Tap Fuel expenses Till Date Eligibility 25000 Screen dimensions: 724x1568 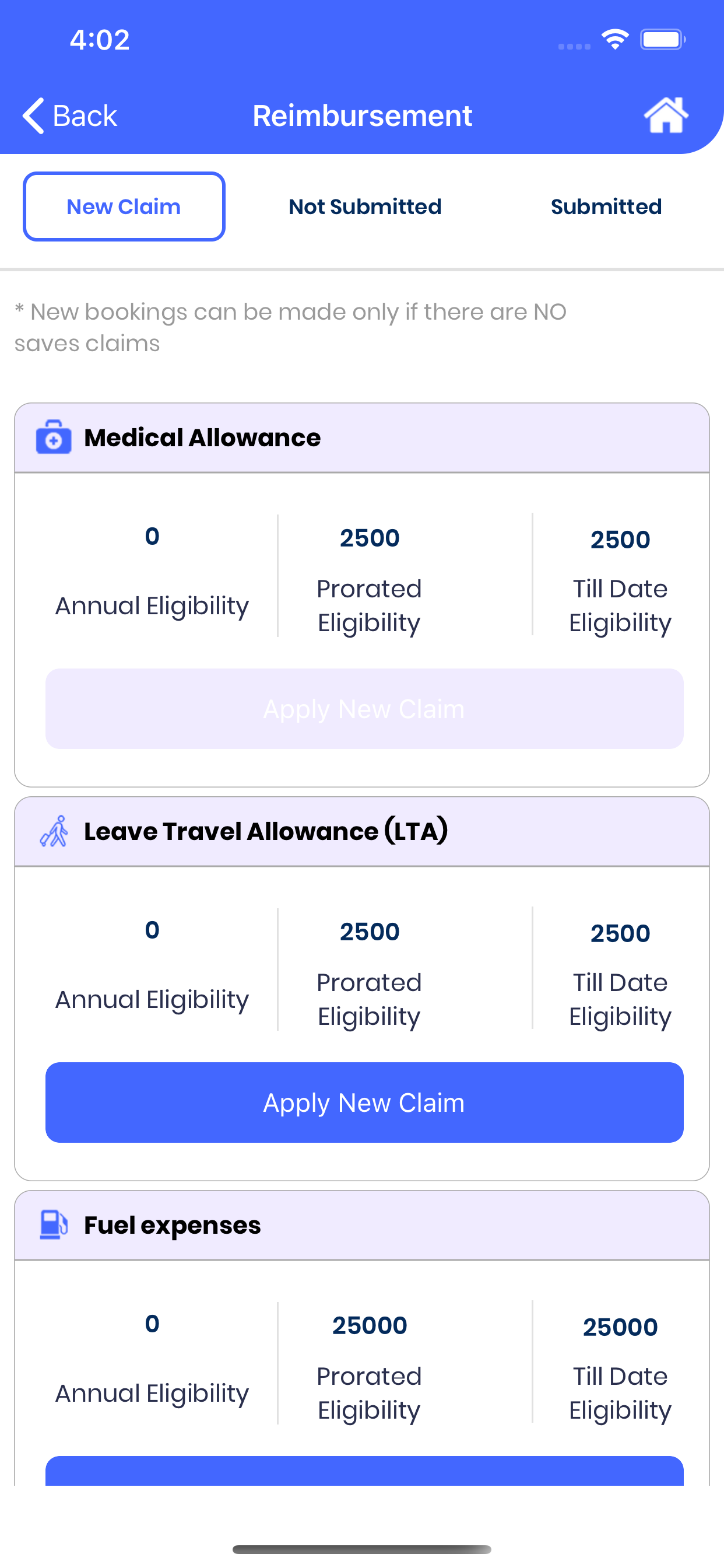620,1327
